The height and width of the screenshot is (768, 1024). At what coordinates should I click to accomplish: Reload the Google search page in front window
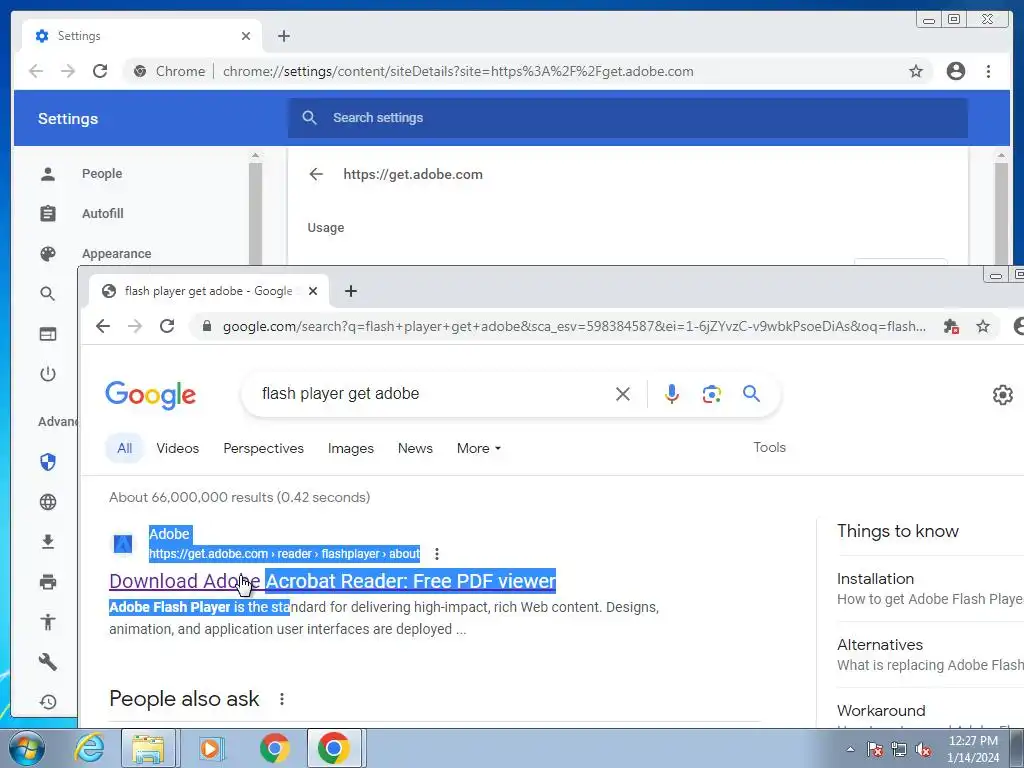(x=167, y=326)
